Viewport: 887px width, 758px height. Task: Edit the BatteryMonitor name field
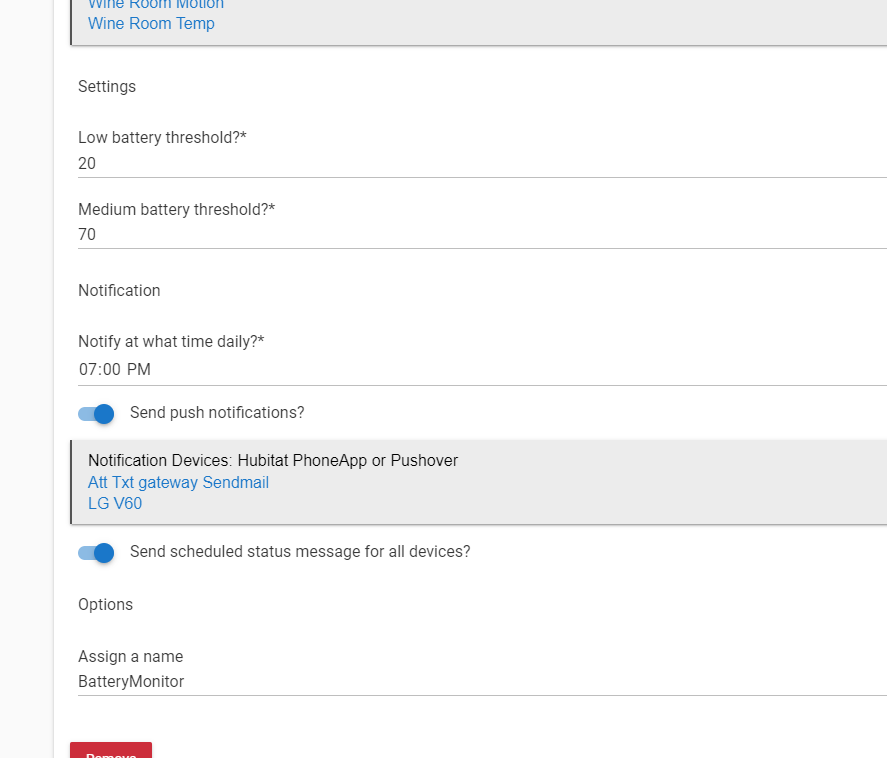tap(480, 682)
